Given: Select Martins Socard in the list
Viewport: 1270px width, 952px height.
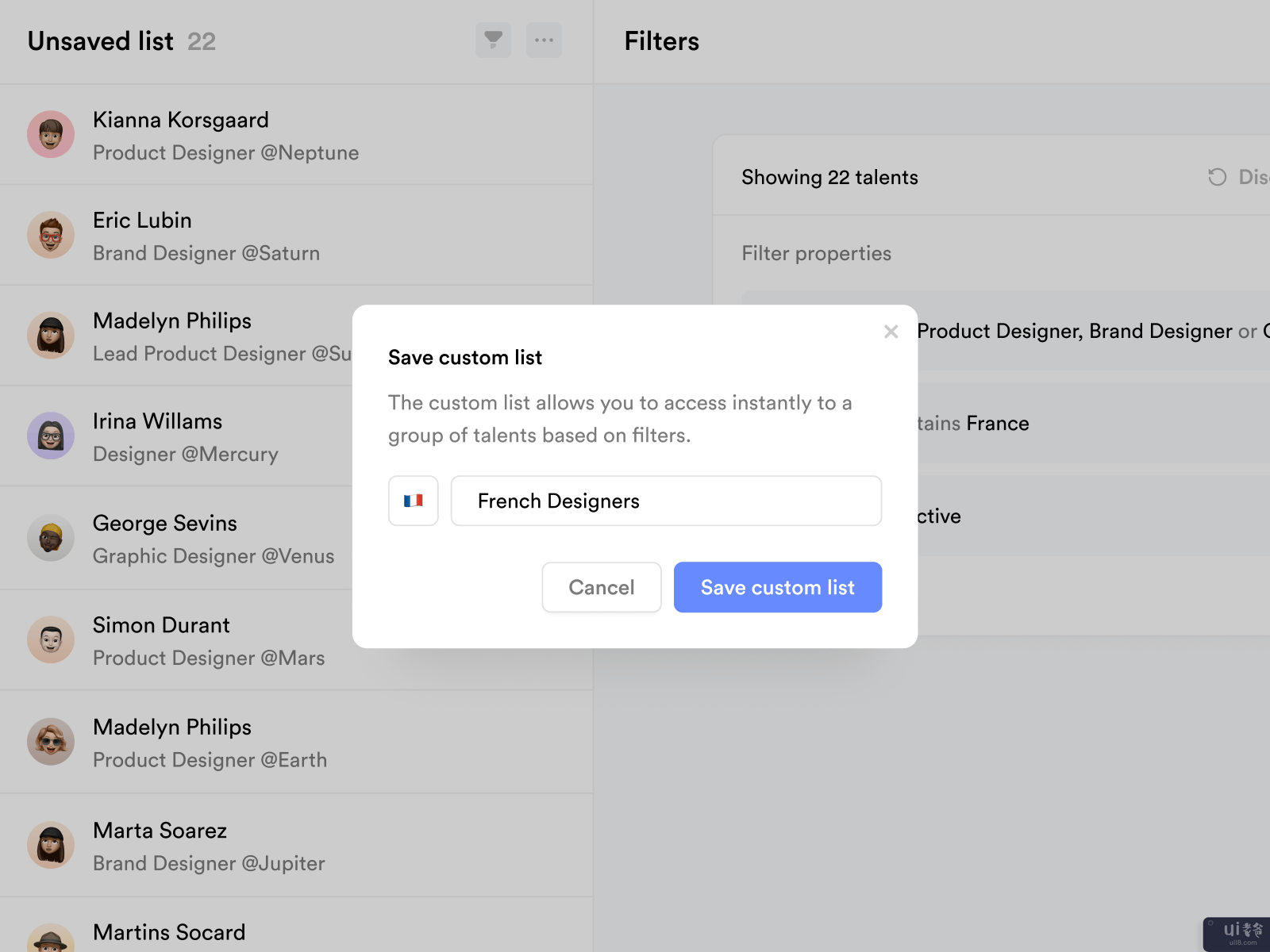Looking at the screenshot, I should (169, 932).
